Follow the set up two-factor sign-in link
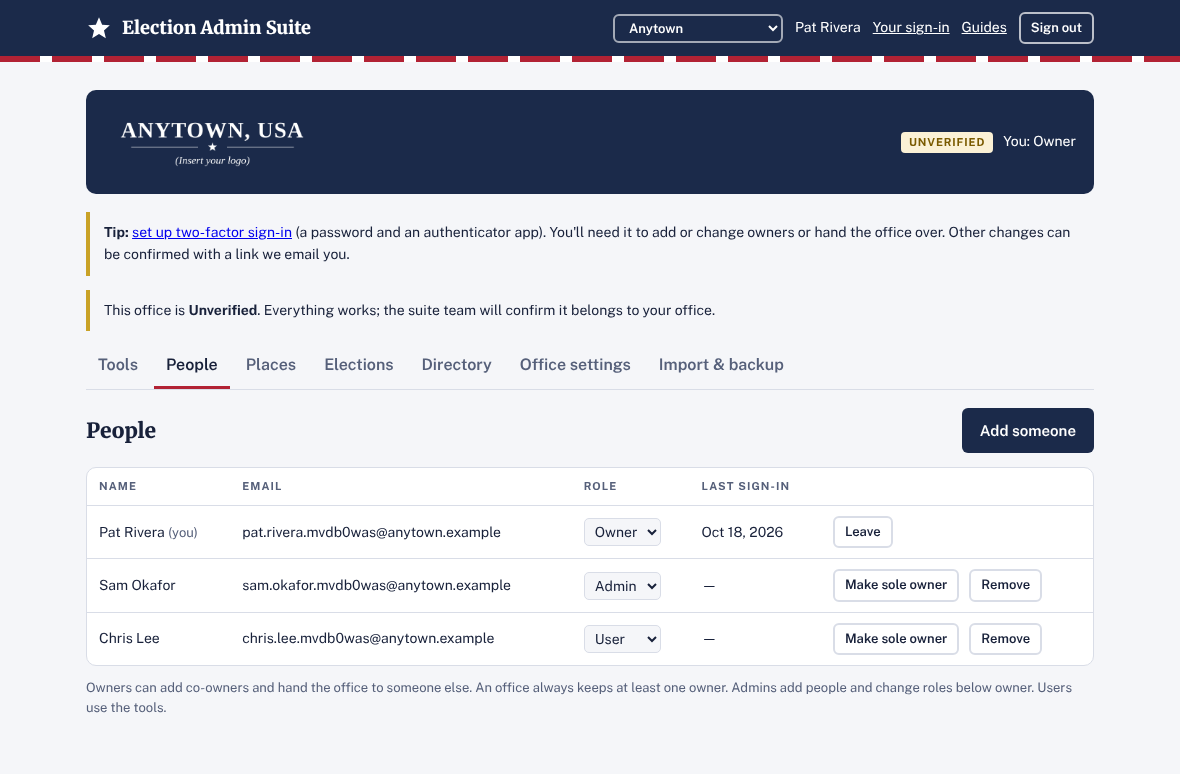 (211, 232)
